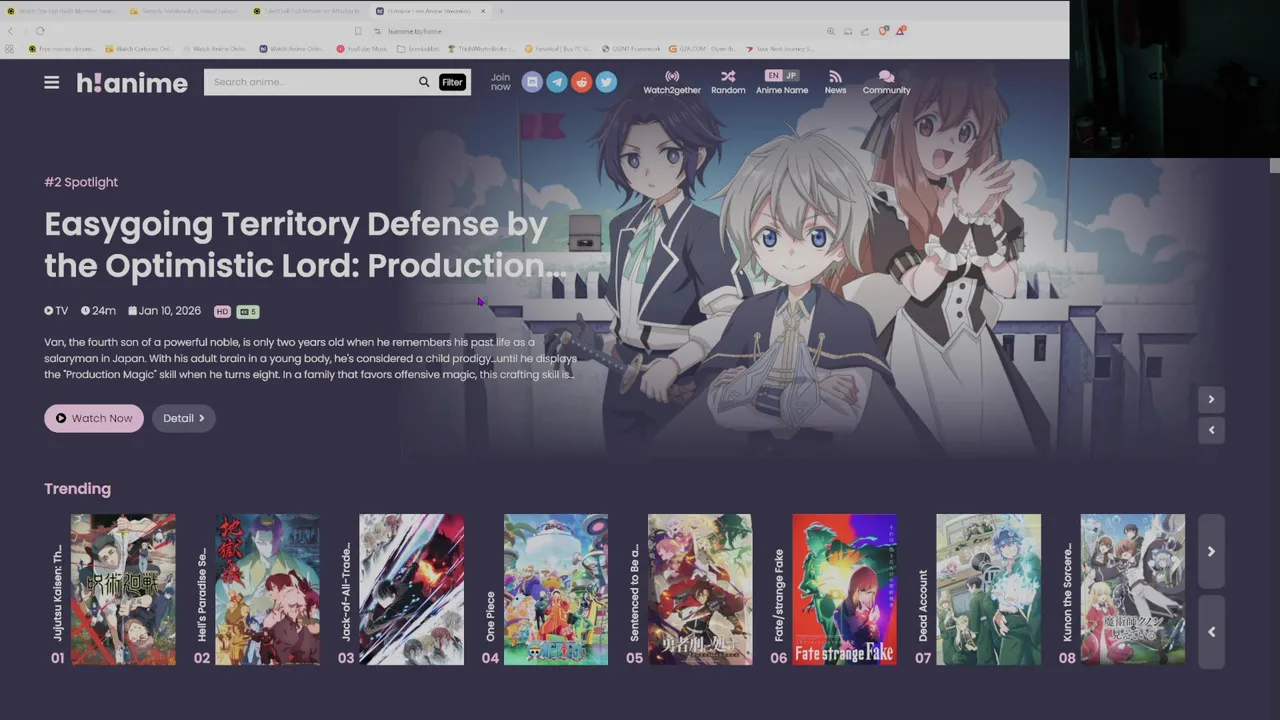Open the hamburger sidebar menu
Screen dimensions: 1280x720
[52, 82]
